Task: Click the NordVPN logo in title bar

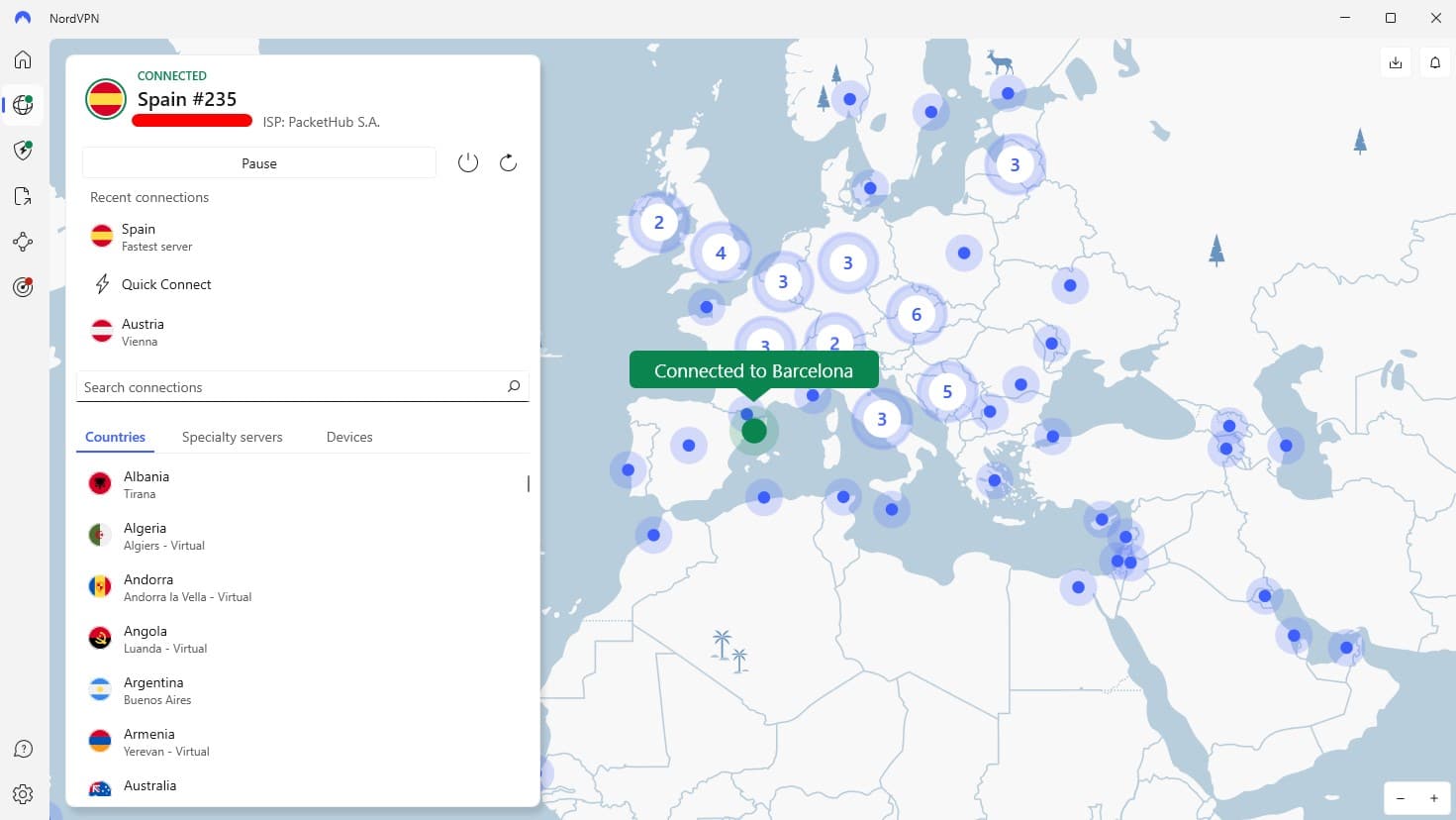Action: (x=23, y=18)
